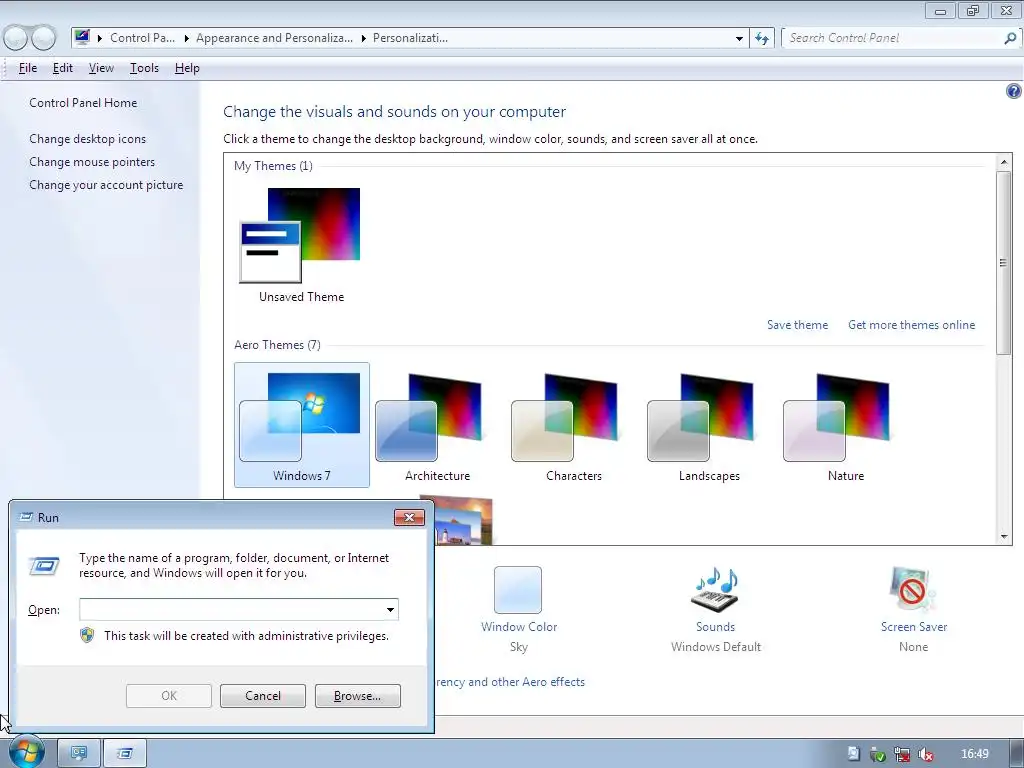1024x768 pixels.
Task: Open the Screen Saver icon
Action: click(x=912, y=588)
